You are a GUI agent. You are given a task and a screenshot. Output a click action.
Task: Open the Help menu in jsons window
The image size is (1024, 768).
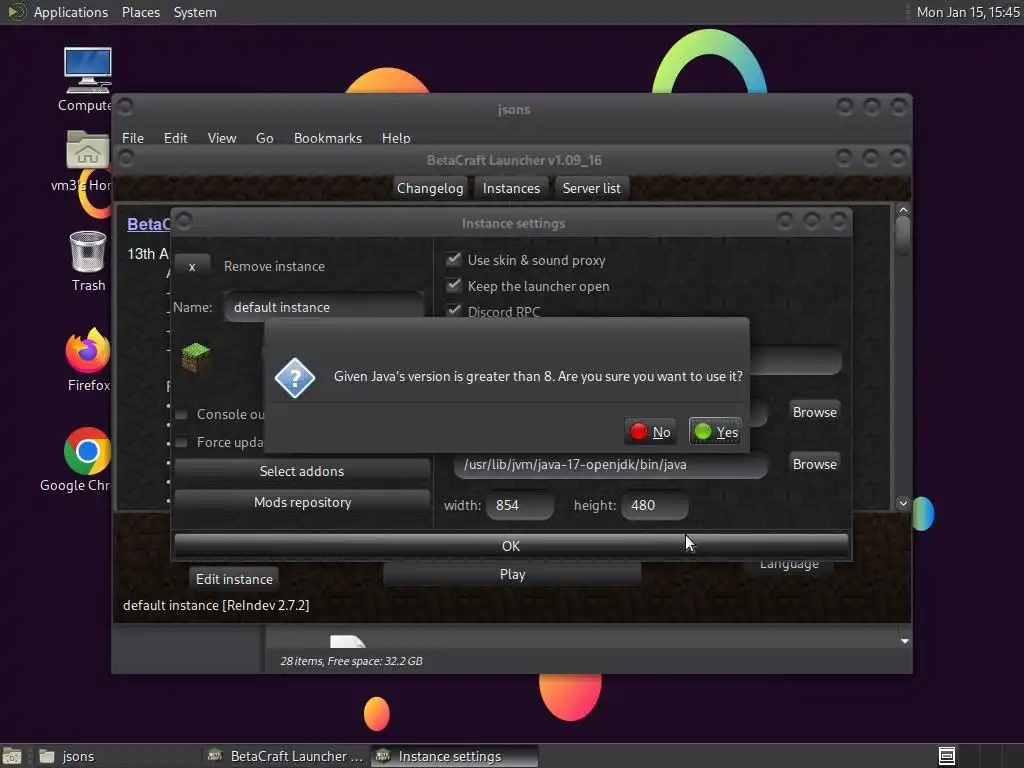(x=396, y=138)
